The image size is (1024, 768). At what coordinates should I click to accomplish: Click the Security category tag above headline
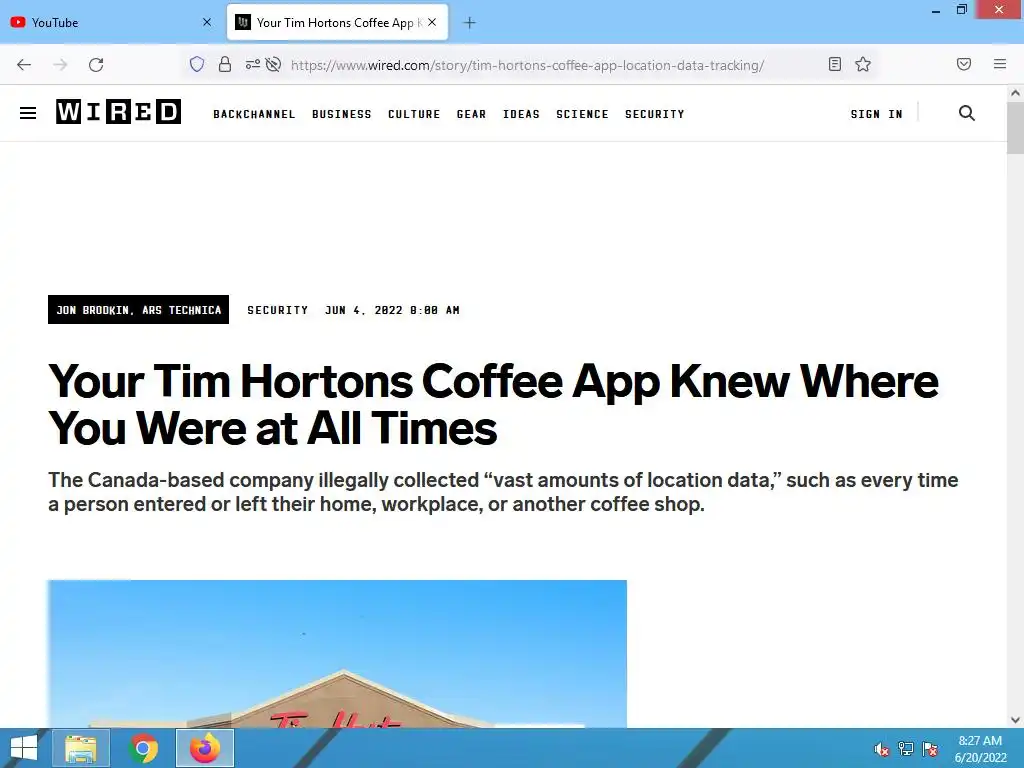tap(278, 310)
